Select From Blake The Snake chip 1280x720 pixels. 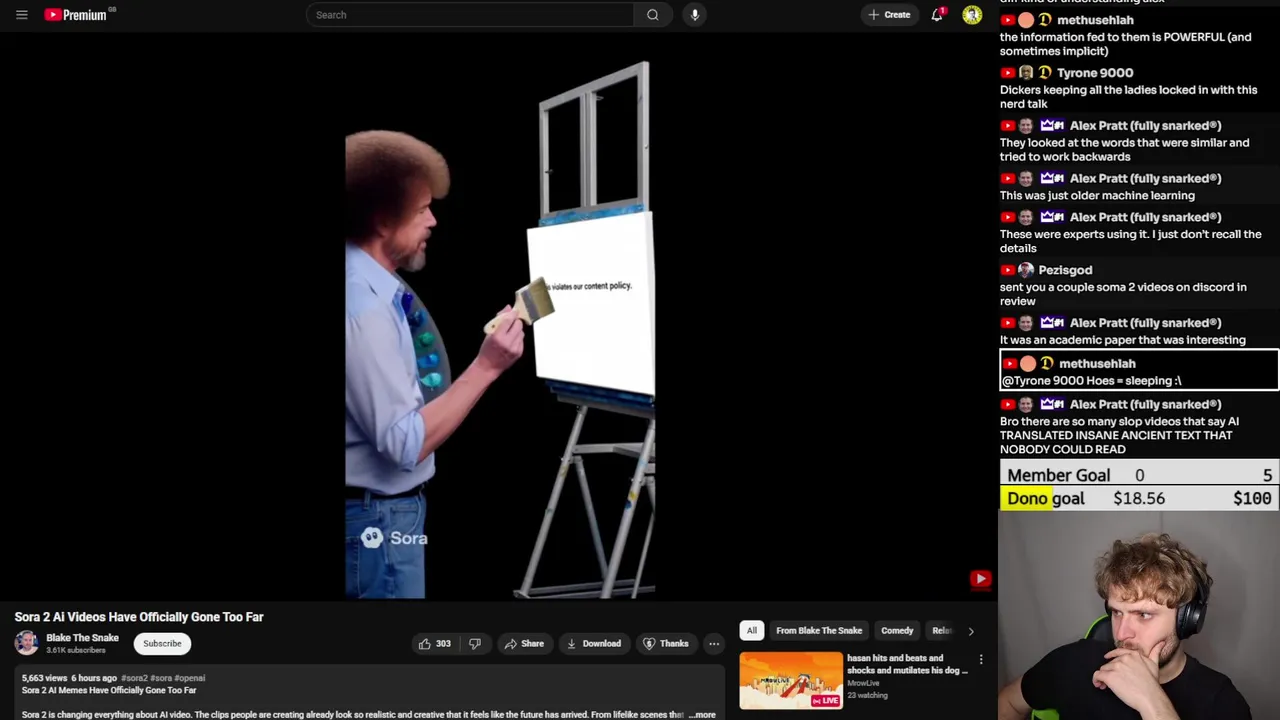click(x=819, y=631)
